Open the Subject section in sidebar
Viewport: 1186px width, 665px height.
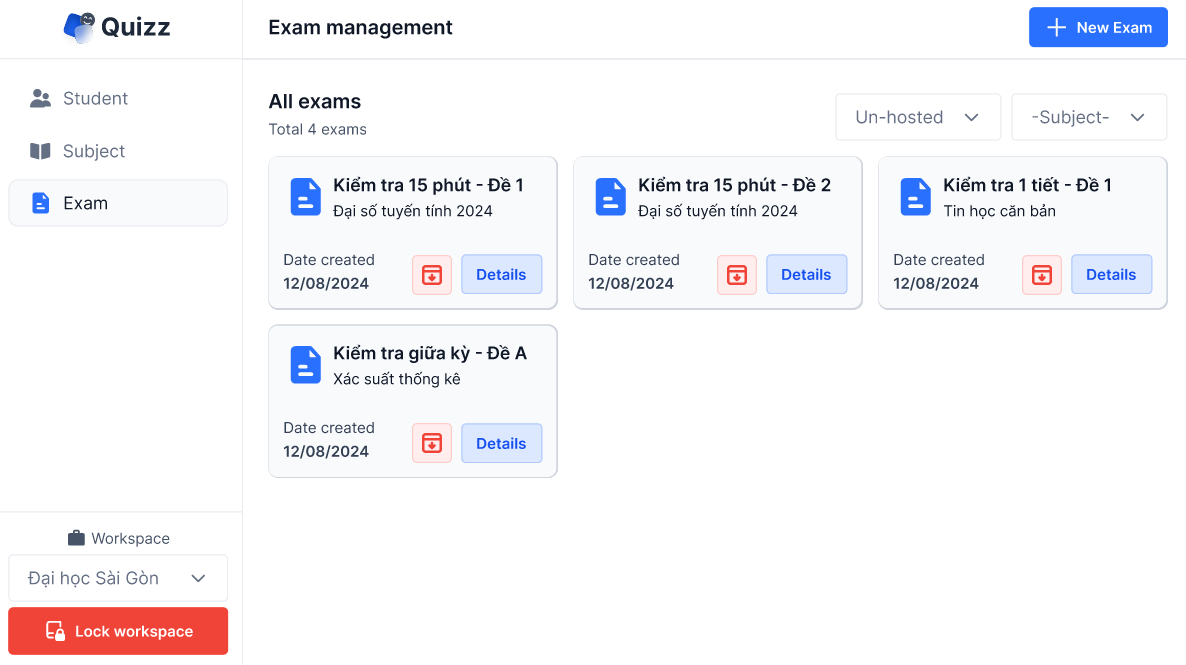point(93,151)
